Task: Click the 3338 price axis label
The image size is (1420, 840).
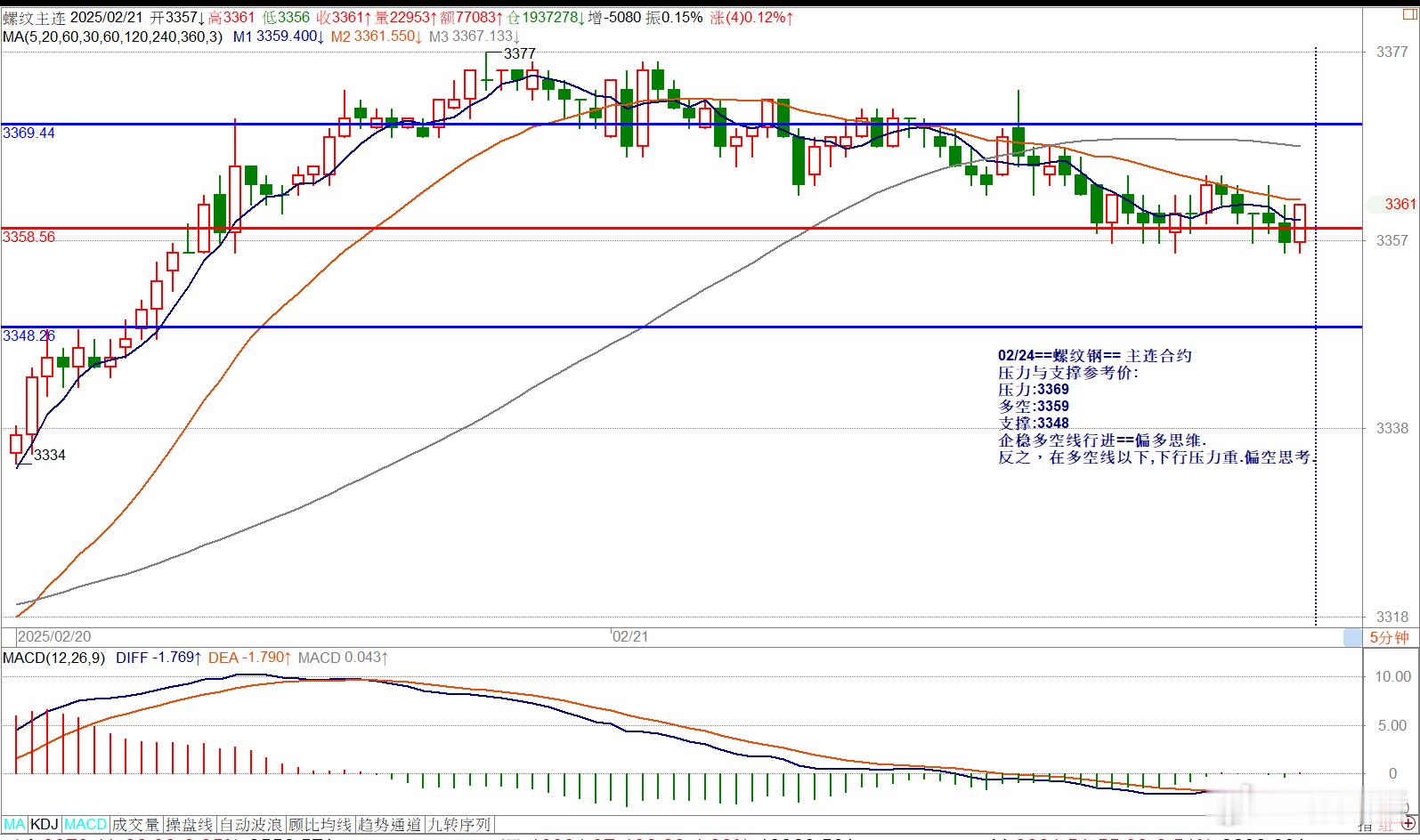Action: pyautogui.click(x=1392, y=428)
